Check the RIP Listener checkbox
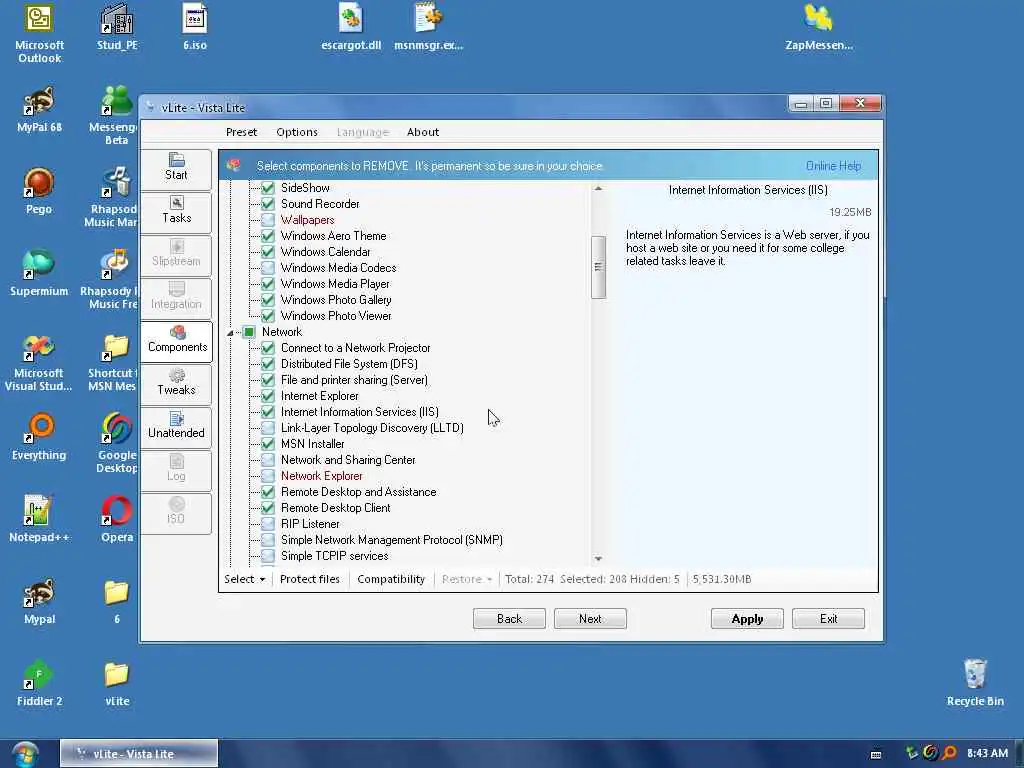Screen dimensions: 1024x768 tap(268, 524)
